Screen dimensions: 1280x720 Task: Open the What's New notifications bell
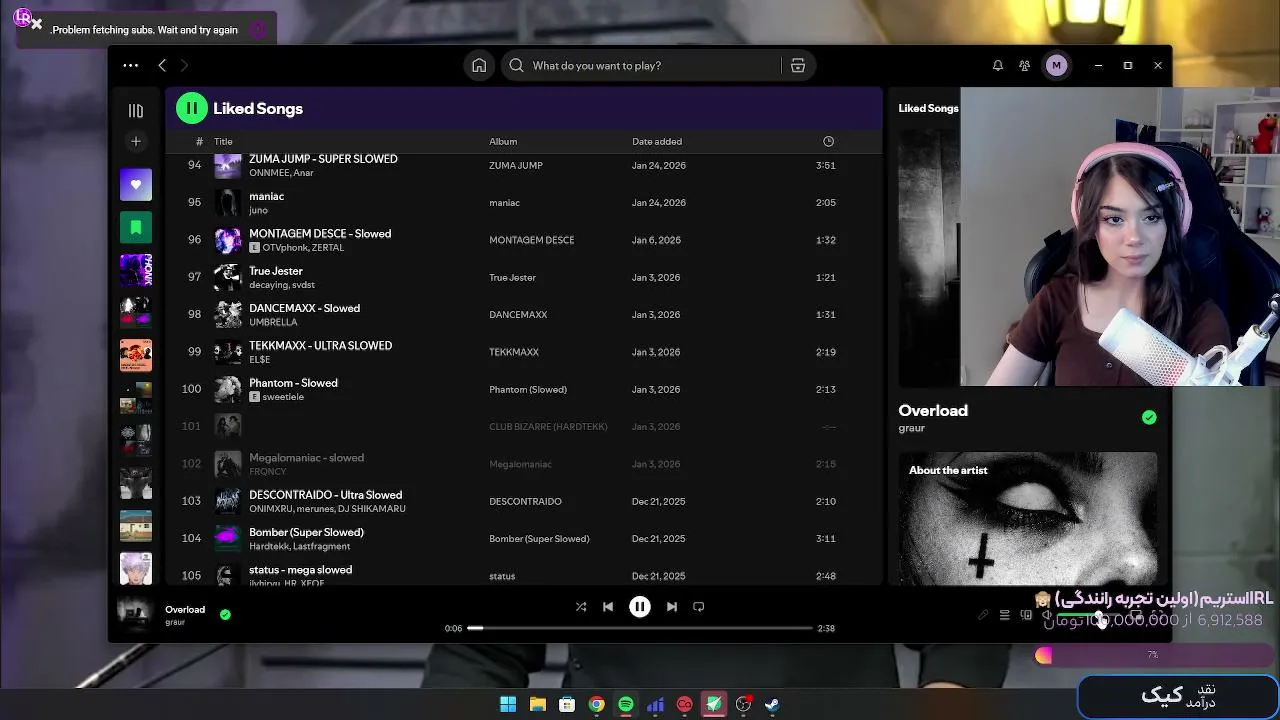(997, 65)
